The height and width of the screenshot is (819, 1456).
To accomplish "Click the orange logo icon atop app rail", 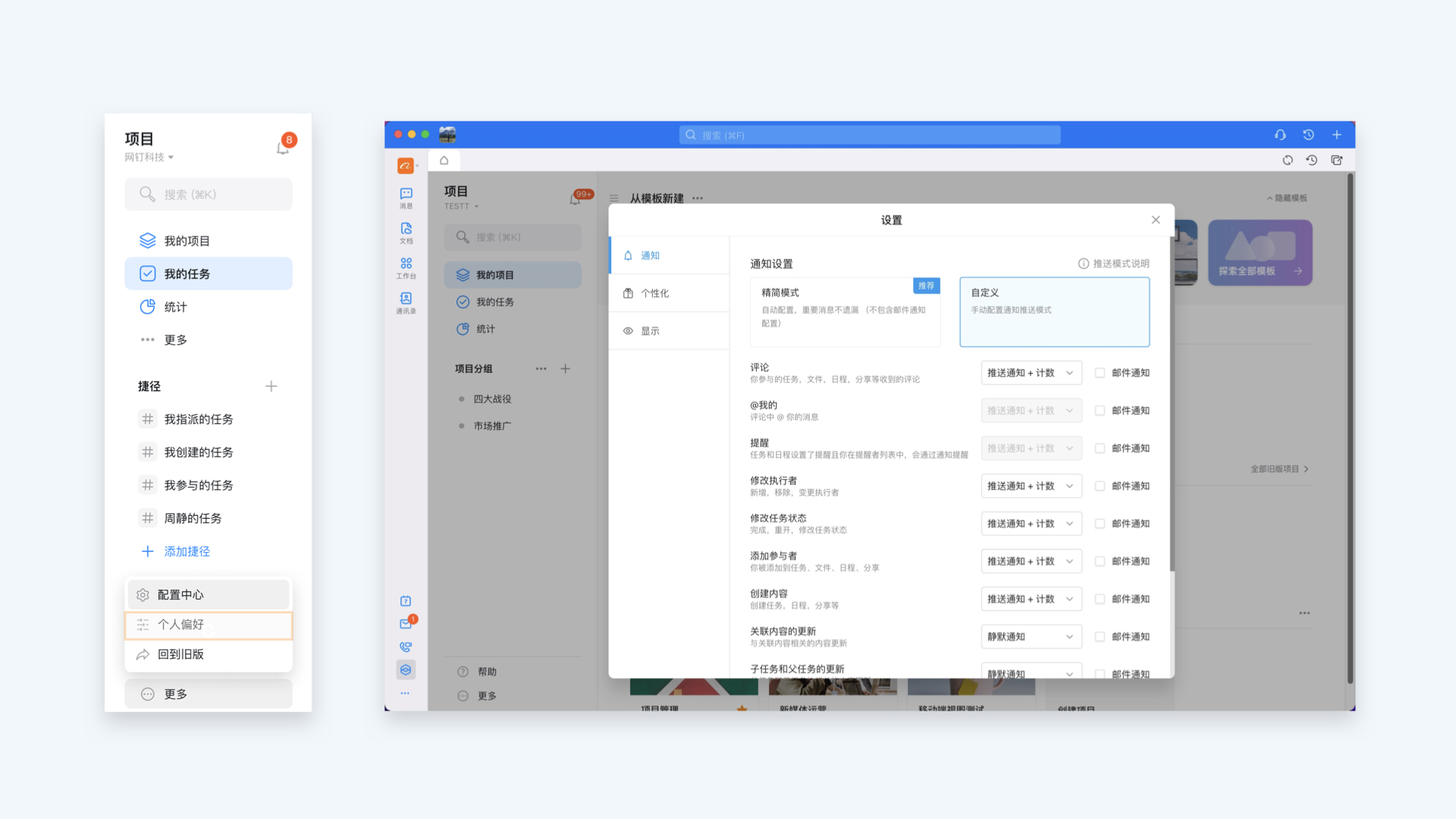I will [406, 165].
